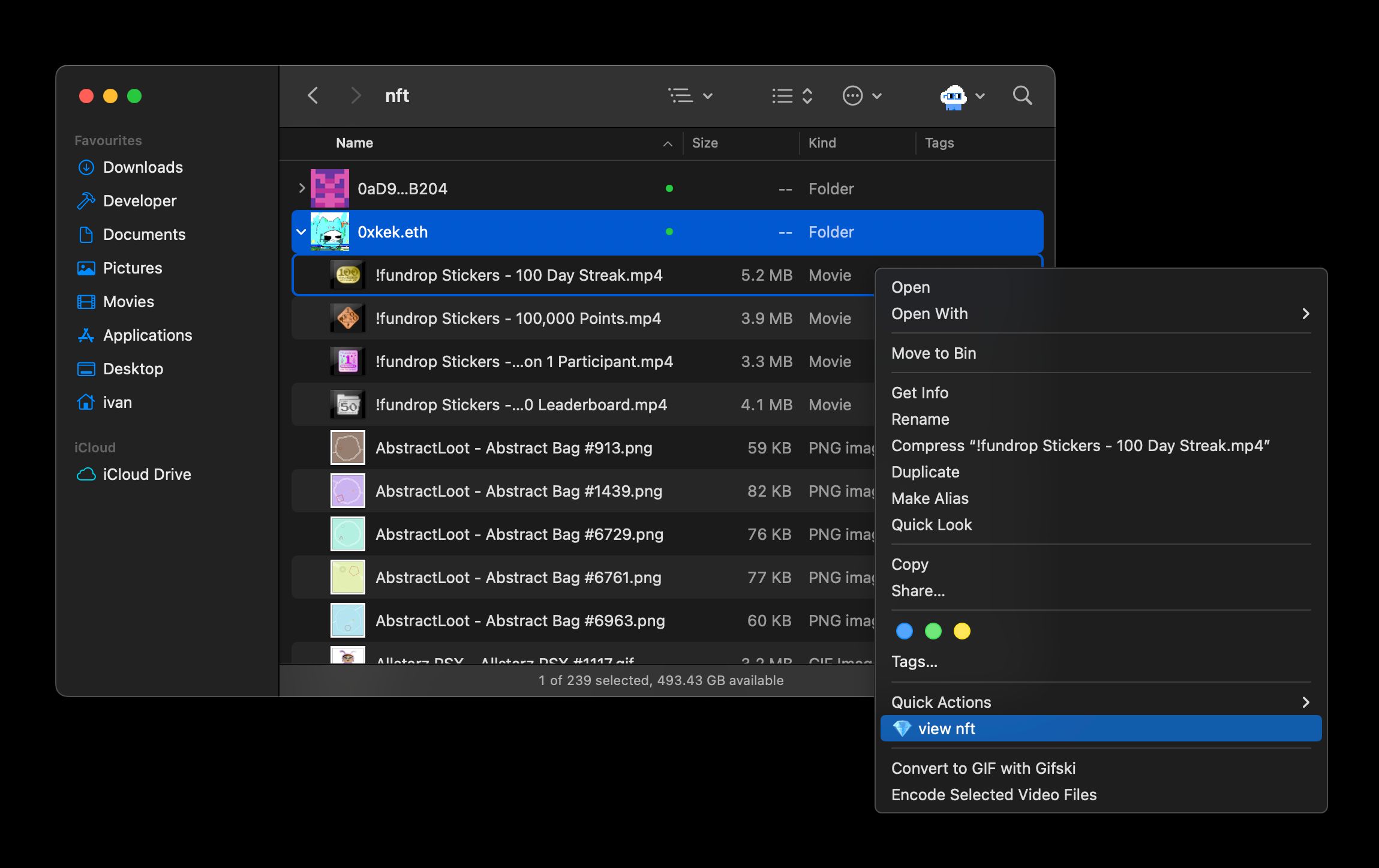Image resolution: width=1379 pixels, height=868 pixels.
Task: Select AbstractLoot Abstract Bag #913 thumbnail
Action: point(347,447)
